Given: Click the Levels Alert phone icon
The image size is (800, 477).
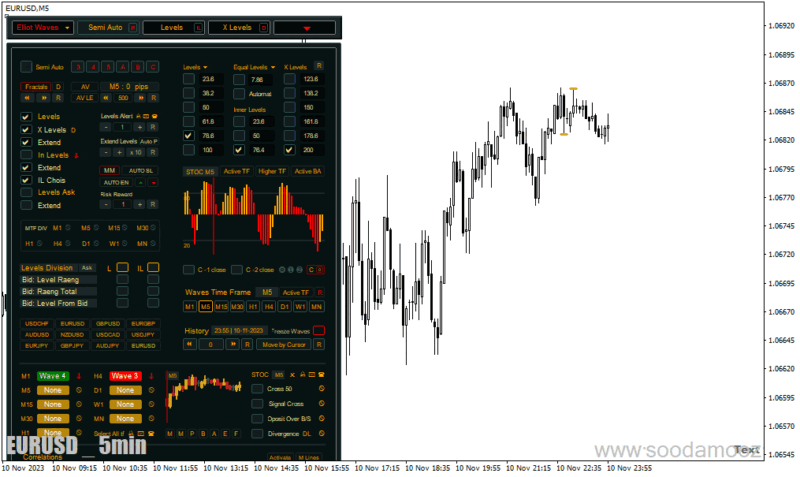Looking at the screenshot, I should 155,116.
